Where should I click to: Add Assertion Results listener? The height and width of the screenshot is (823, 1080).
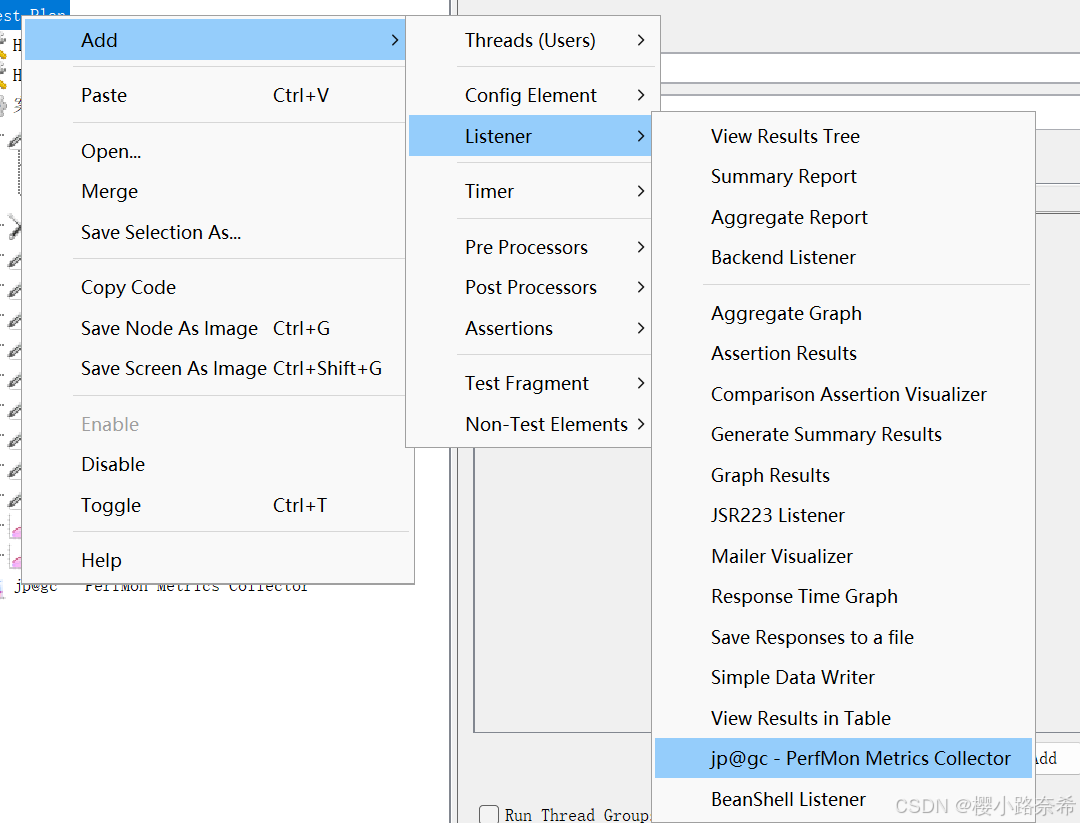pyautogui.click(x=843, y=353)
